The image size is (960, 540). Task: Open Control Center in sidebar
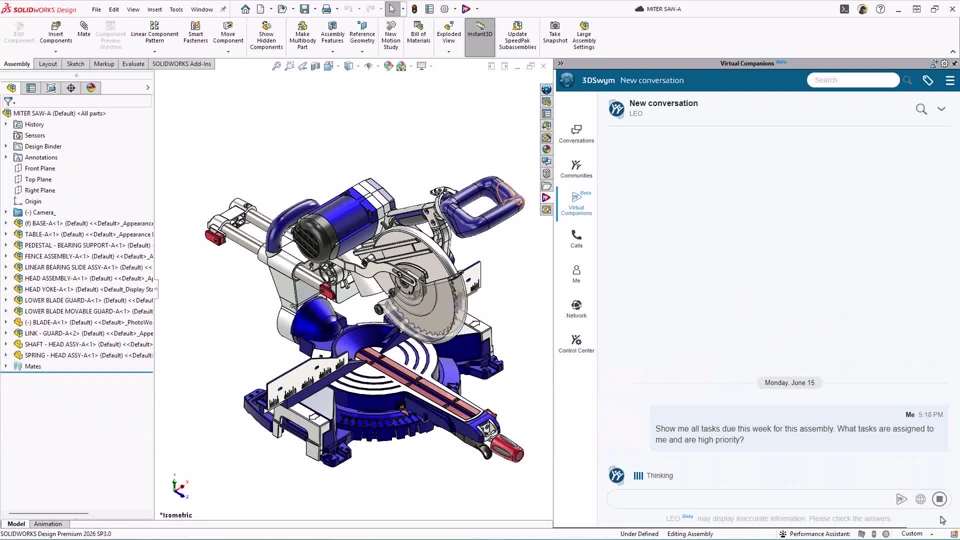[576, 343]
